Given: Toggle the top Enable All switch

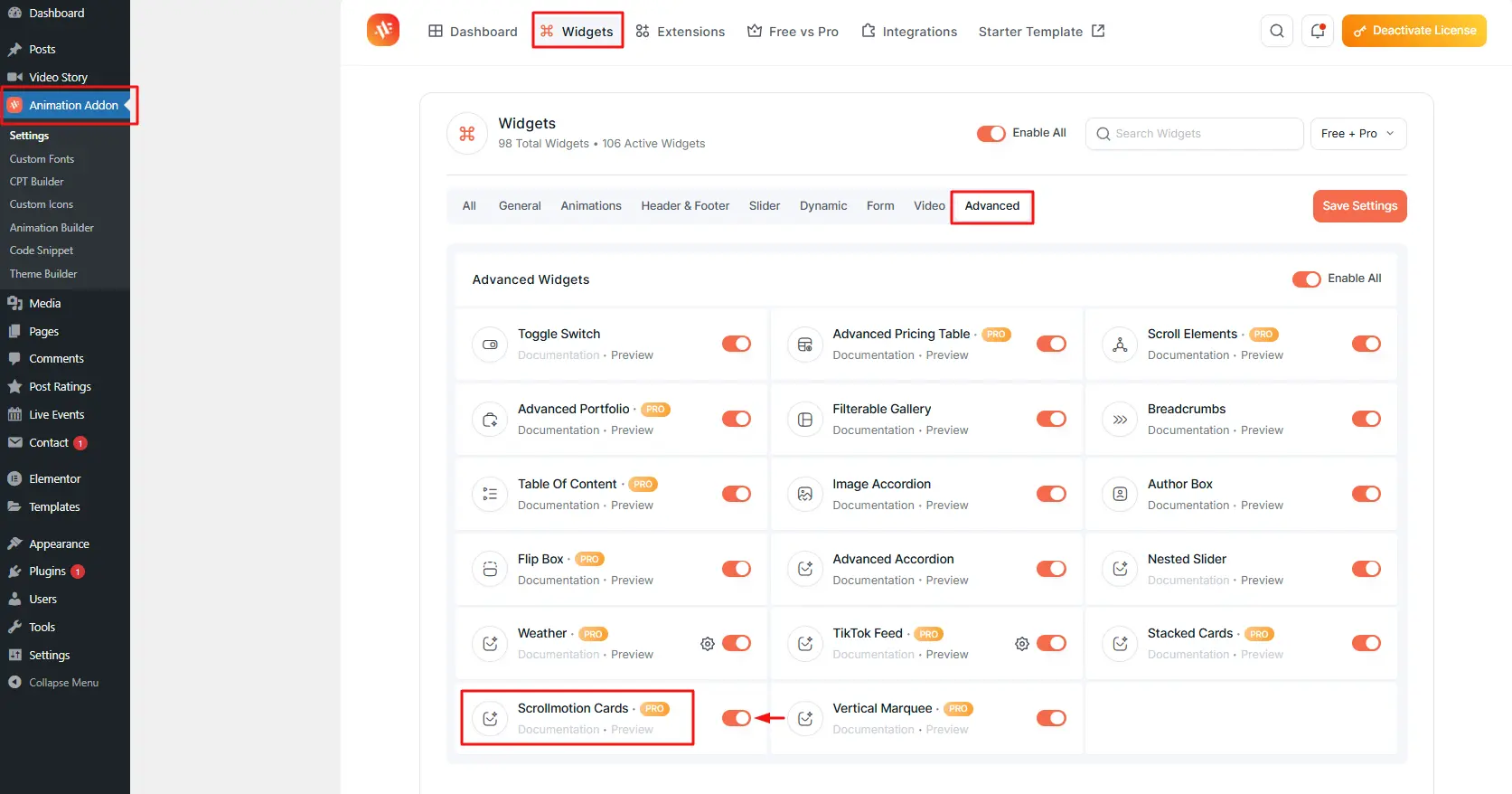Looking at the screenshot, I should tap(991, 133).
